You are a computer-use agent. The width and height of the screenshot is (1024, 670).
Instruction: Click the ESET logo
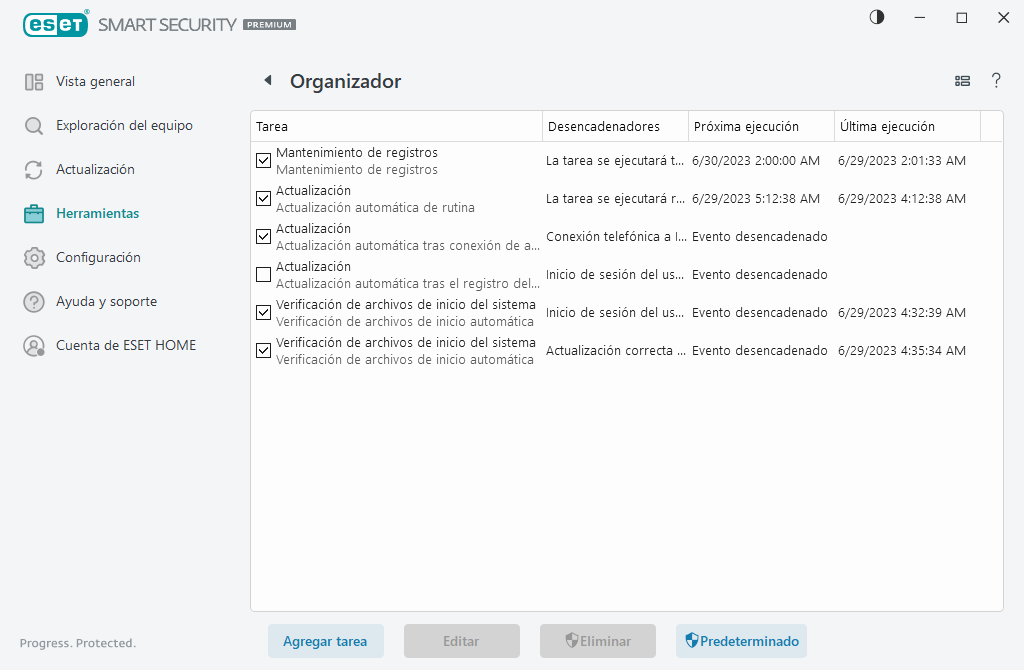[x=56, y=24]
